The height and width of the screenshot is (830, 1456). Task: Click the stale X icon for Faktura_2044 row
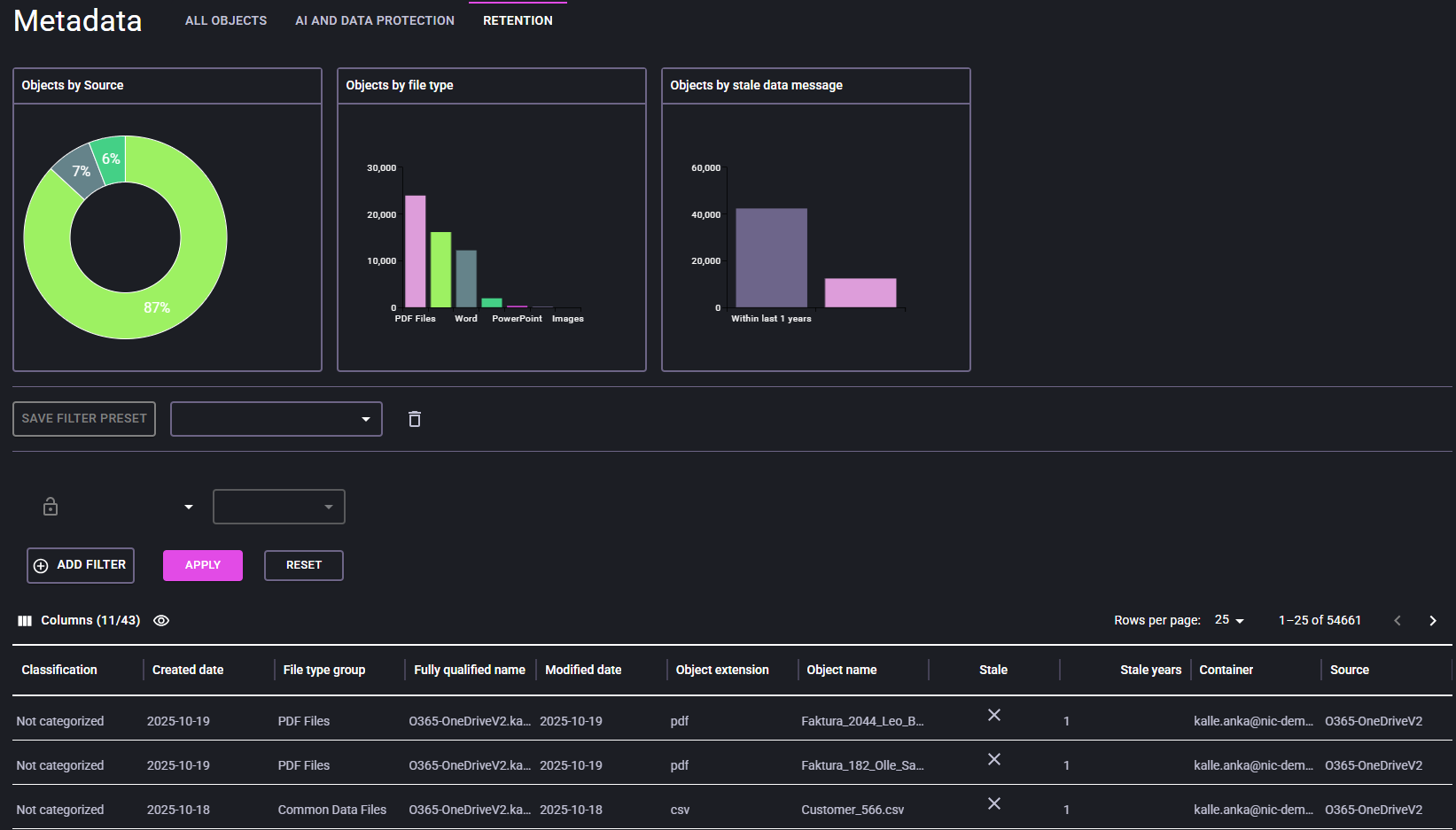(x=993, y=716)
